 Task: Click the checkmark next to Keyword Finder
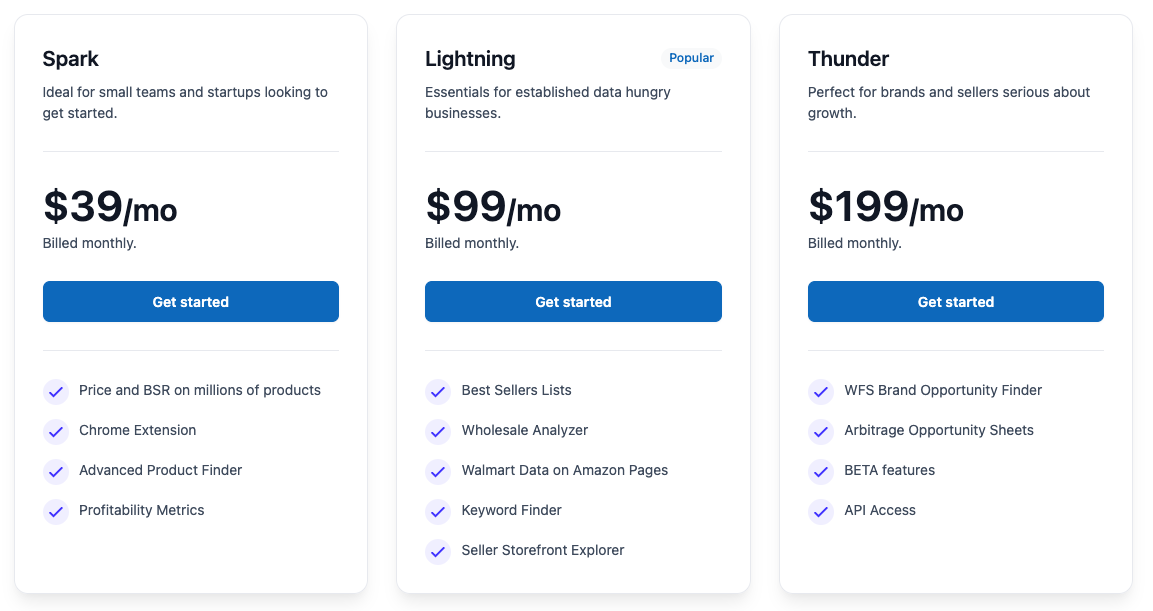tap(438, 511)
